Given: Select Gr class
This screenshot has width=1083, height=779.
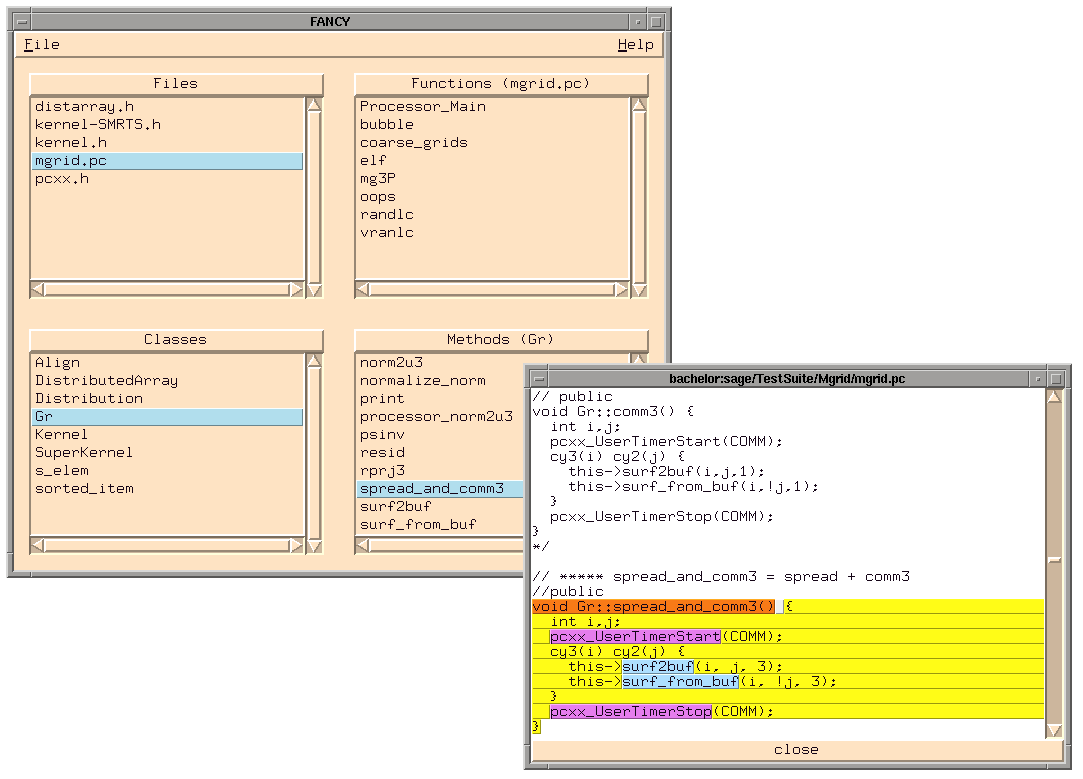Looking at the screenshot, I should pyautogui.click(x=167, y=417).
